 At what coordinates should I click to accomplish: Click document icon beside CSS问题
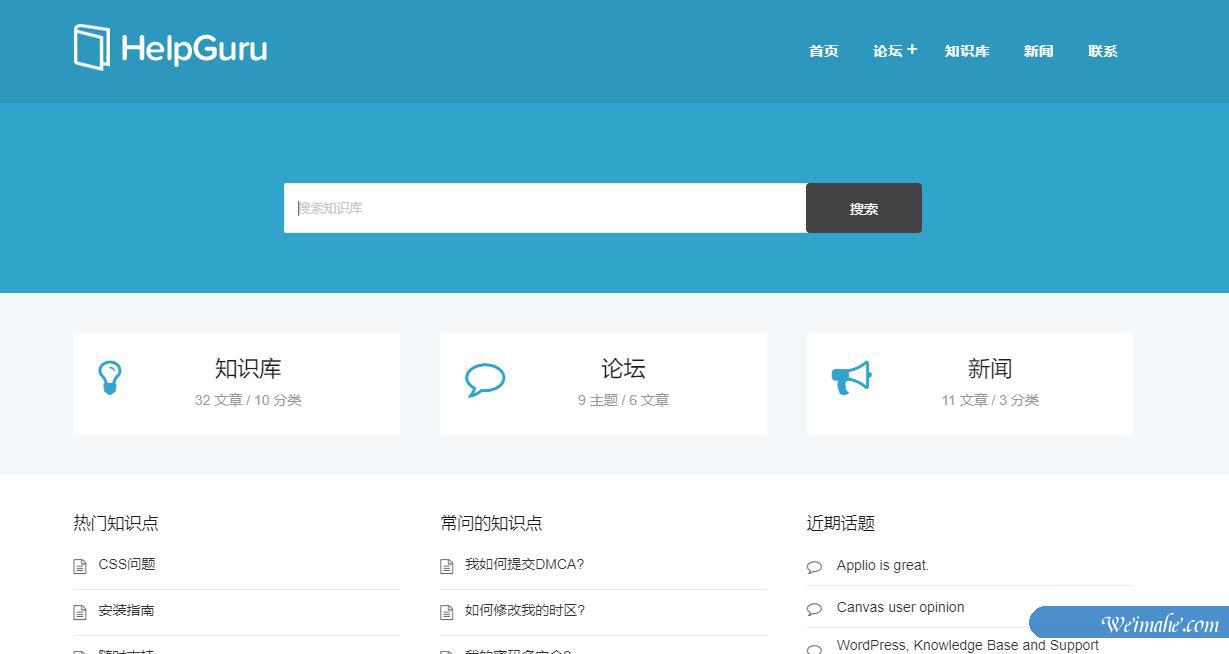[x=80, y=566]
